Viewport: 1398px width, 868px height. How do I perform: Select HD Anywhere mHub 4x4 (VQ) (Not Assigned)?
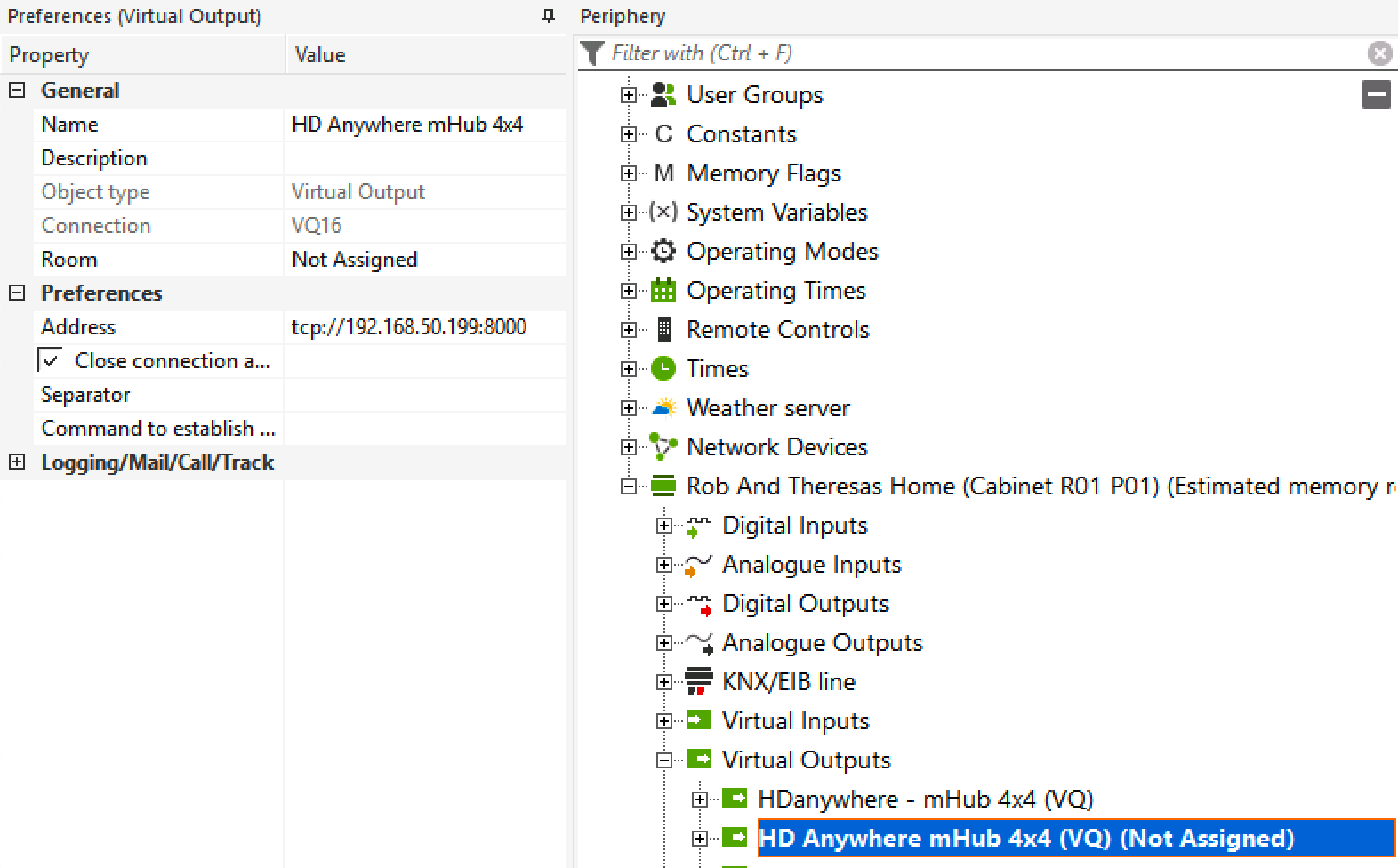(1076, 838)
